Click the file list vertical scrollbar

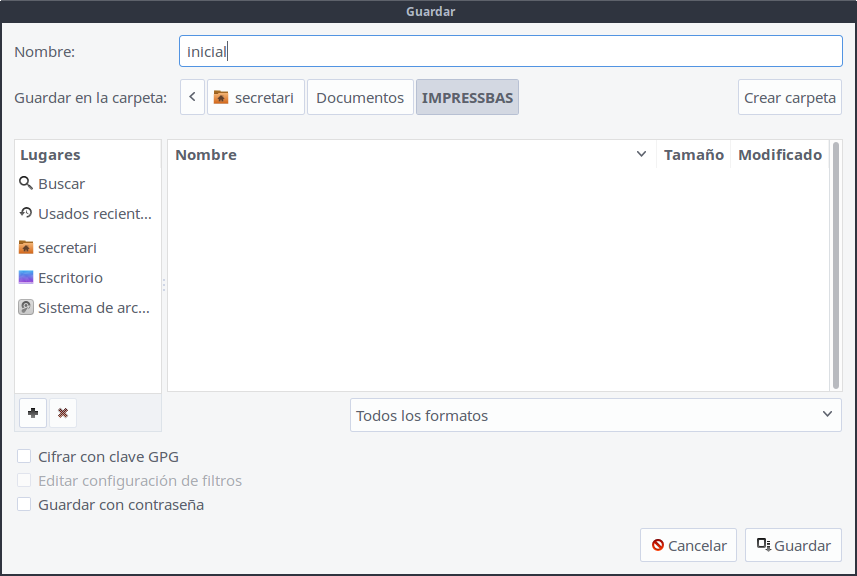click(x=836, y=270)
